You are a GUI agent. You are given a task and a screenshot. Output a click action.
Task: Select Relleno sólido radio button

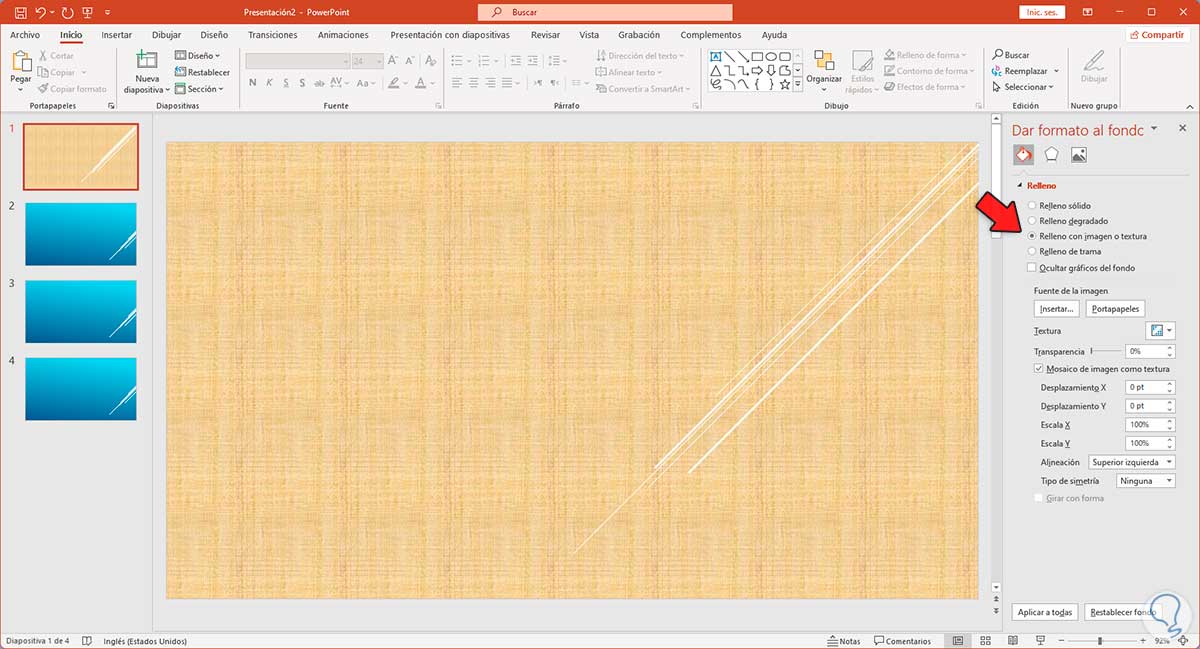1033,205
